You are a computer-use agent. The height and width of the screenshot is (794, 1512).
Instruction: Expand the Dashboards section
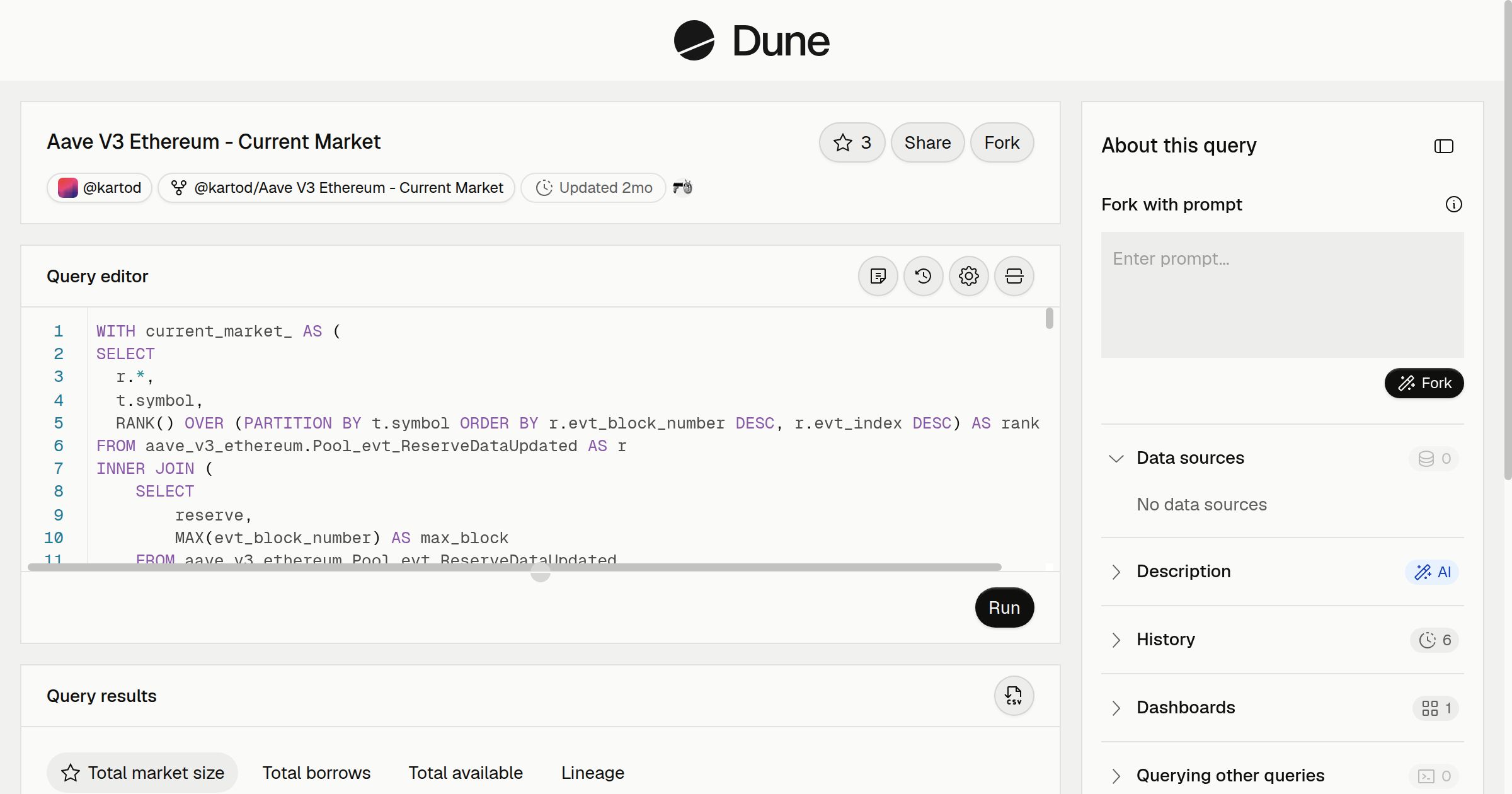[x=1283, y=708]
